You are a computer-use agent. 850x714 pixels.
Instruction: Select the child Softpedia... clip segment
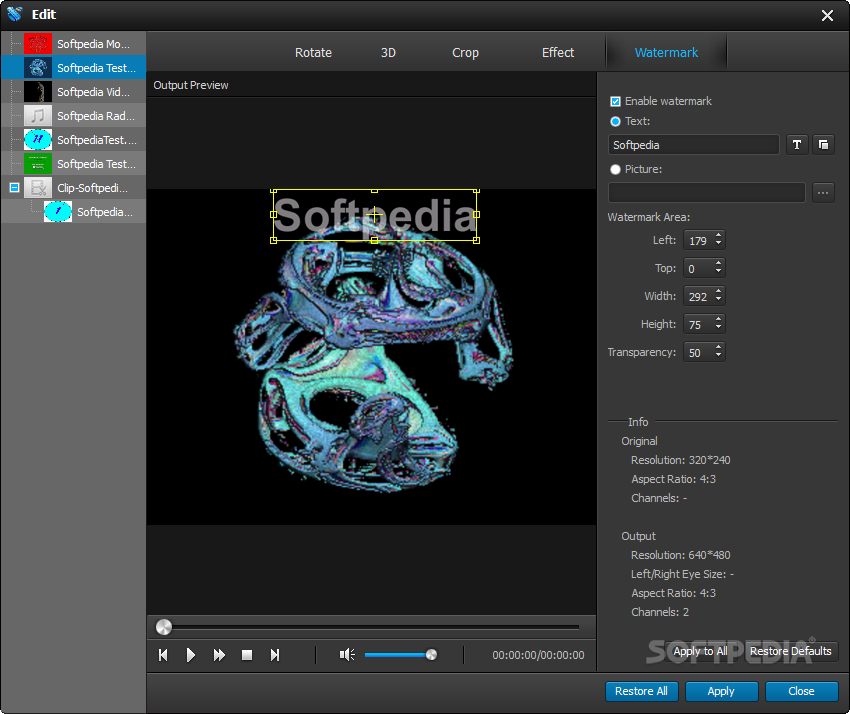[74, 211]
